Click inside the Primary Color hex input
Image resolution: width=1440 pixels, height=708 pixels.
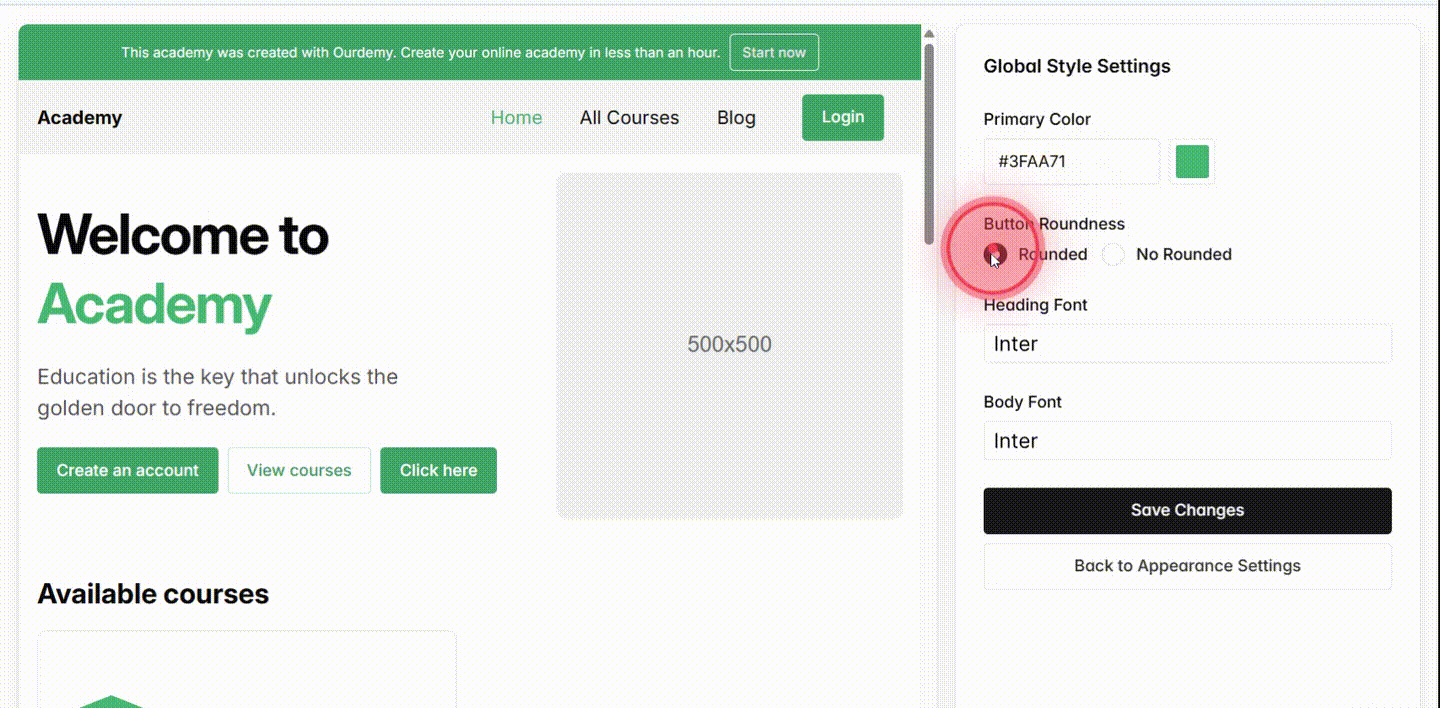1071,161
